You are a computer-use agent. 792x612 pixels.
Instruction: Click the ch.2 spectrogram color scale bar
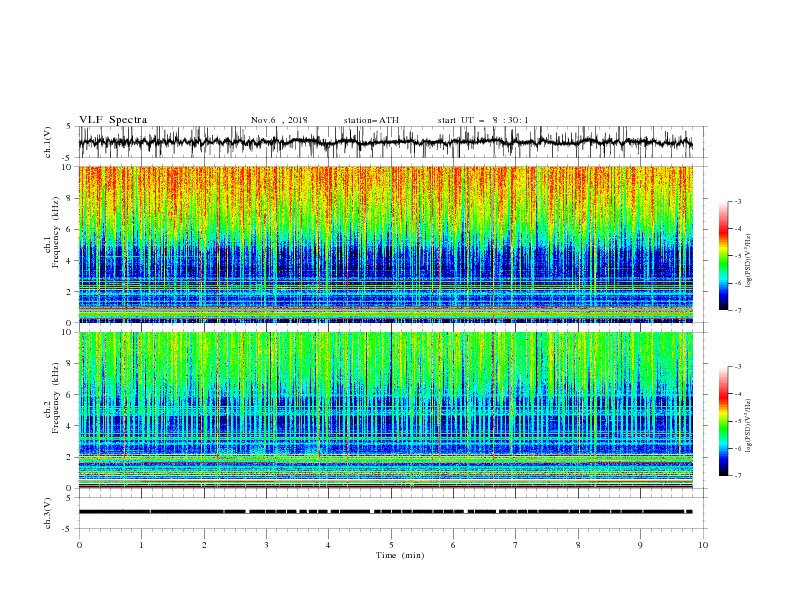click(724, 421)
